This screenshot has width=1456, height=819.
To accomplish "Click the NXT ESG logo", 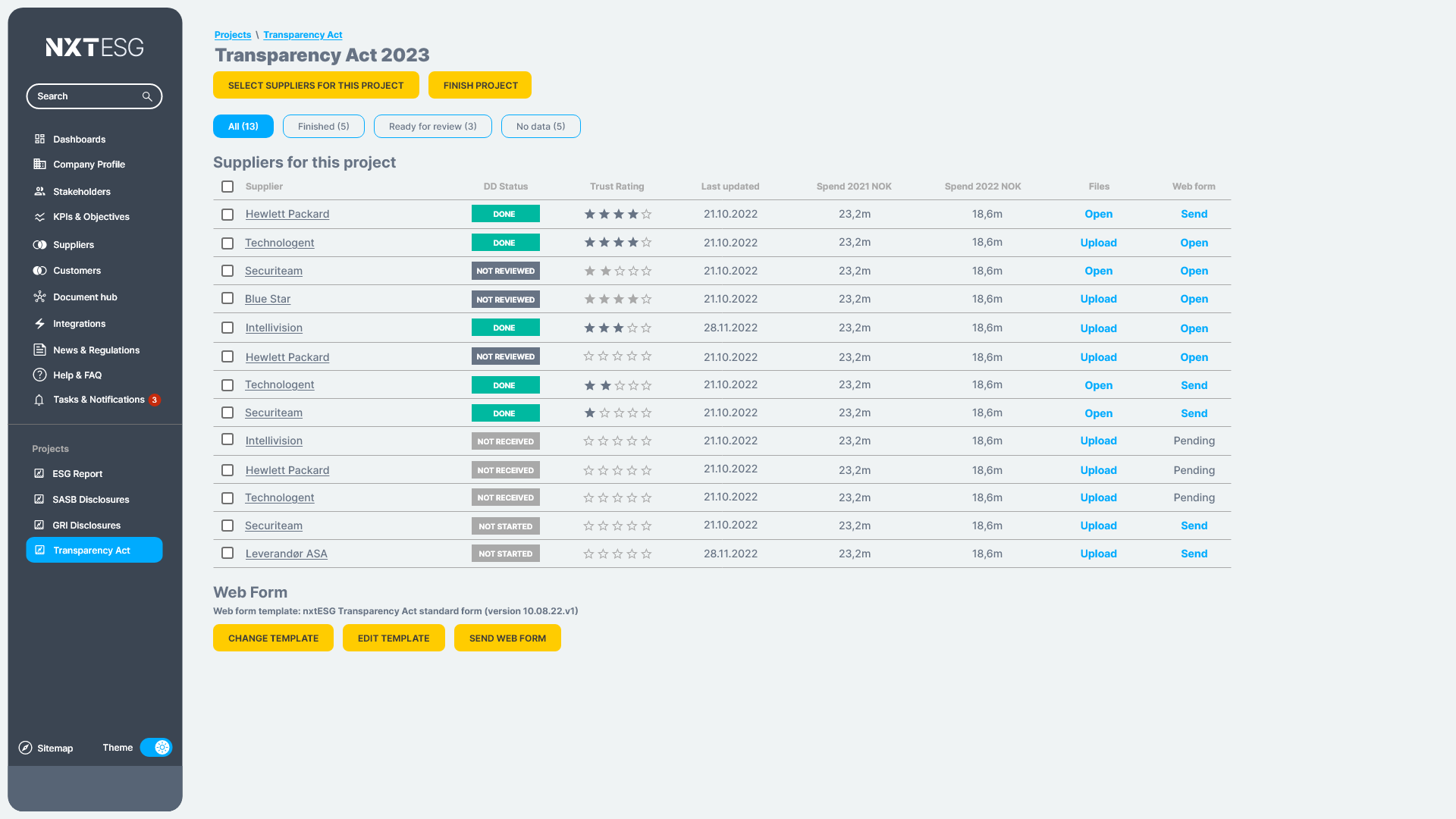I will (x=95, y=47).
